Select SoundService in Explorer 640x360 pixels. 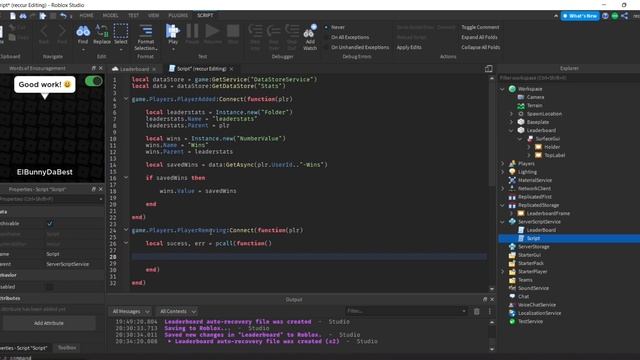(x=533, y=288)
